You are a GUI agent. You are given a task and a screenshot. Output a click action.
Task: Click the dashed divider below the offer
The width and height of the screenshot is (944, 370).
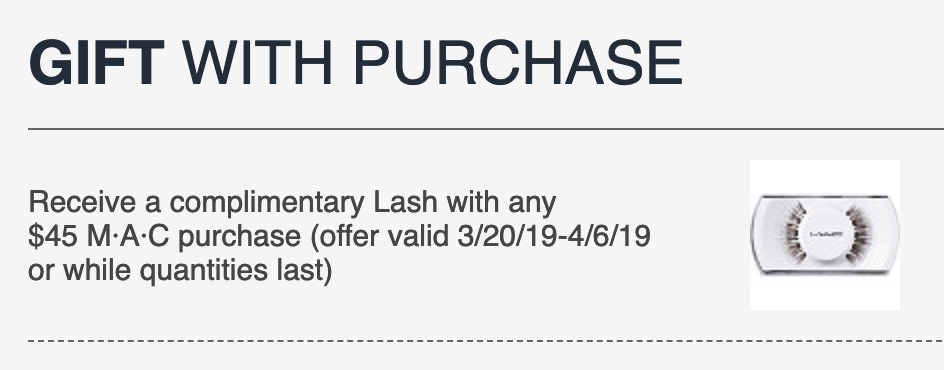point(486,341)
